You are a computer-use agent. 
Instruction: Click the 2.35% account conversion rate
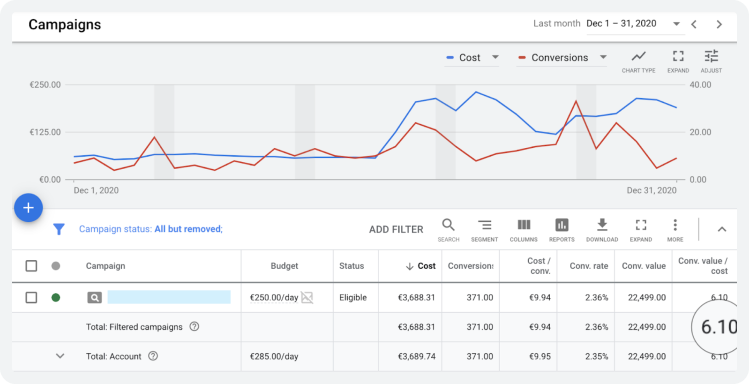[597, 356]
